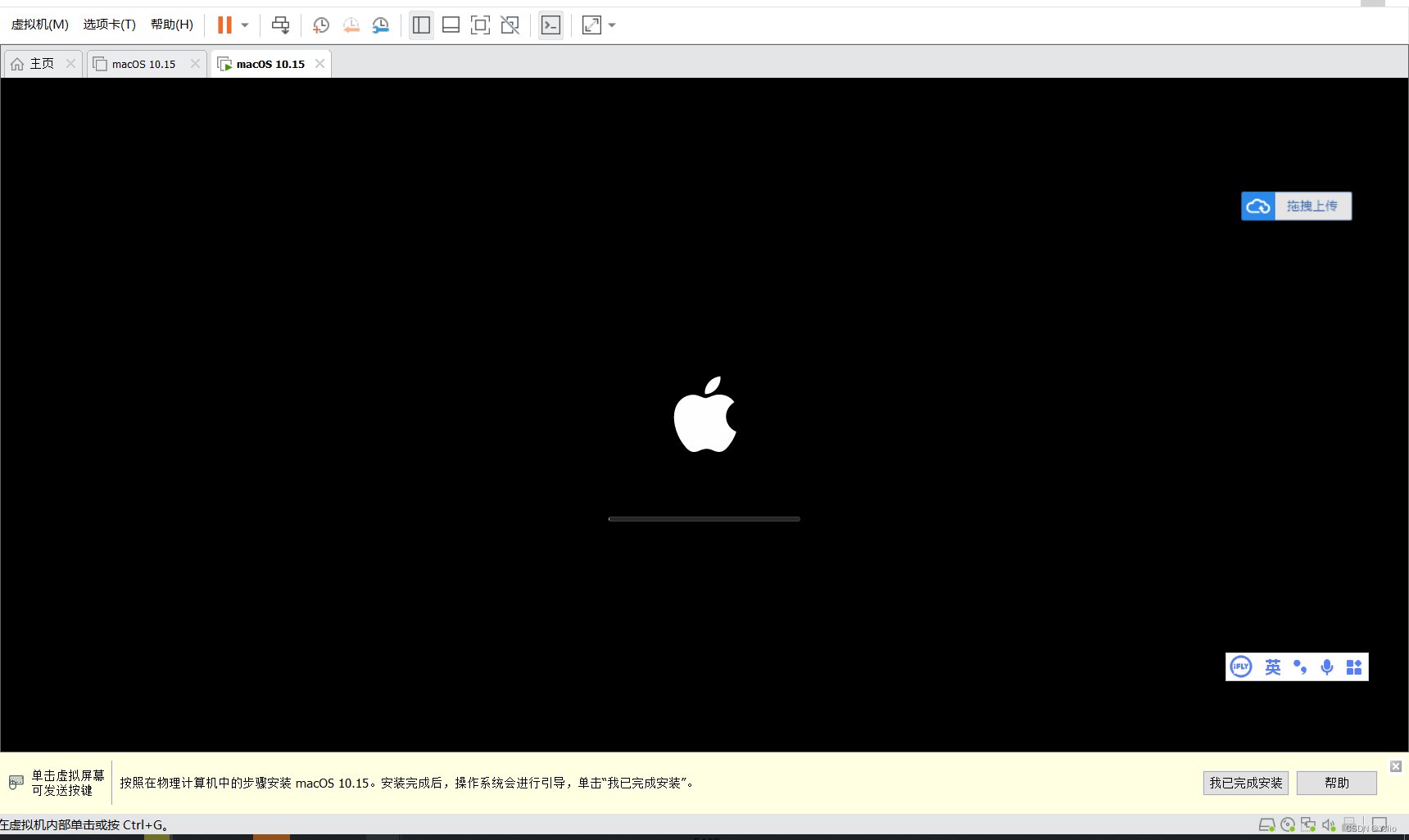Switch to Unity mode
Screen dimensions: 1409x840
(x=510, y=25)
